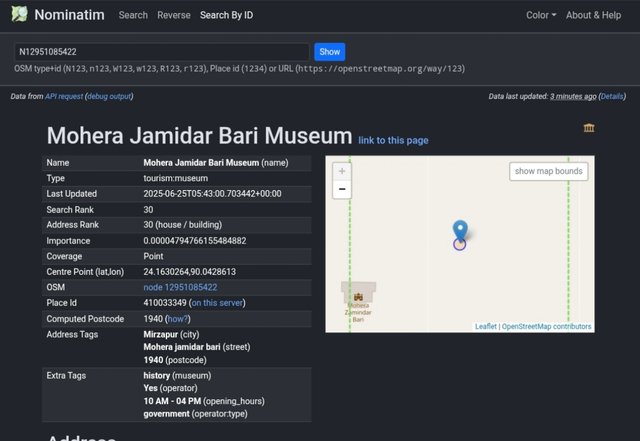Click the Last Updated timestamp value
Image resolution: width=640 pixels, height=441 pixels.
212,194
